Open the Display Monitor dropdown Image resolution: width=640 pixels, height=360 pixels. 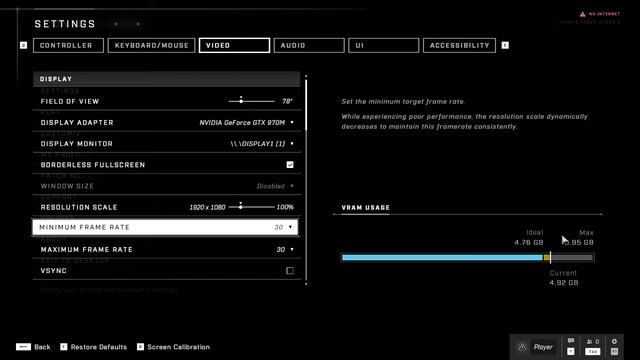click(262, 144)
